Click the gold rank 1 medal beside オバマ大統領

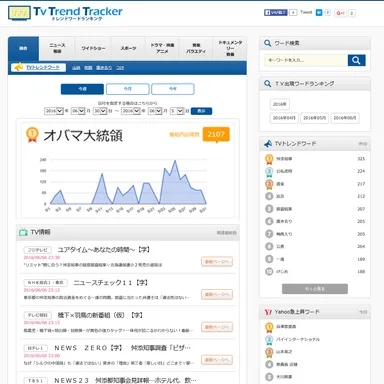[x=32, y=135]
